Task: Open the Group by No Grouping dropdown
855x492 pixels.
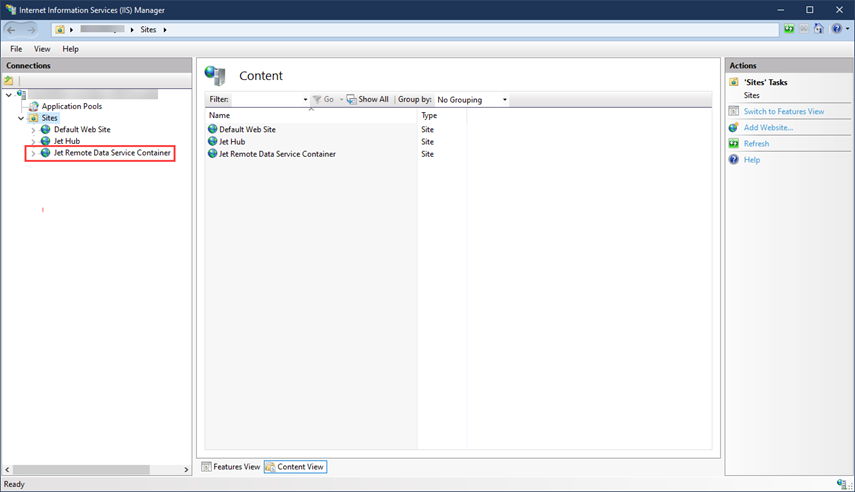Action: click(472, 100)
